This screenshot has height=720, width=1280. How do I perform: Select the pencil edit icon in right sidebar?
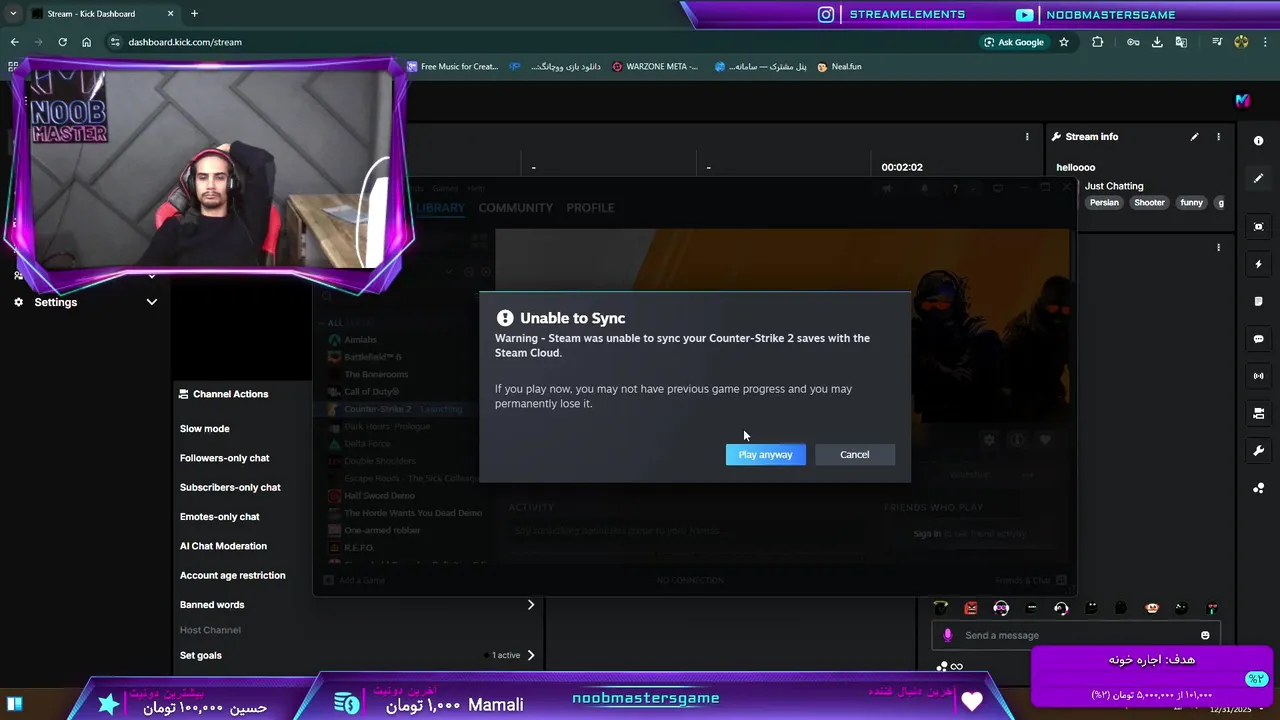click(1258, 178)
